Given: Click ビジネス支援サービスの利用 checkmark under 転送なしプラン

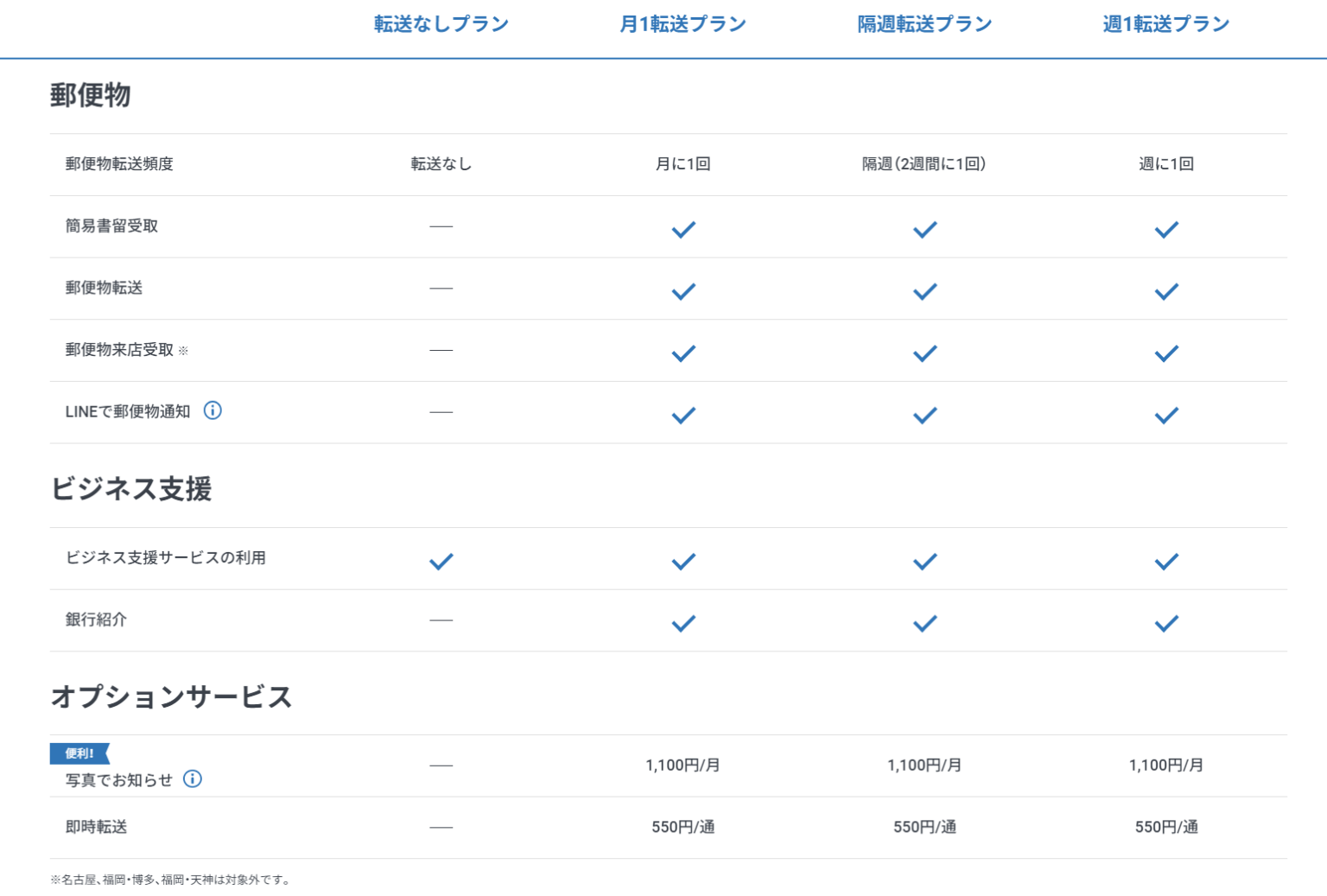Looking at the screenshot, I should (441, 562).
